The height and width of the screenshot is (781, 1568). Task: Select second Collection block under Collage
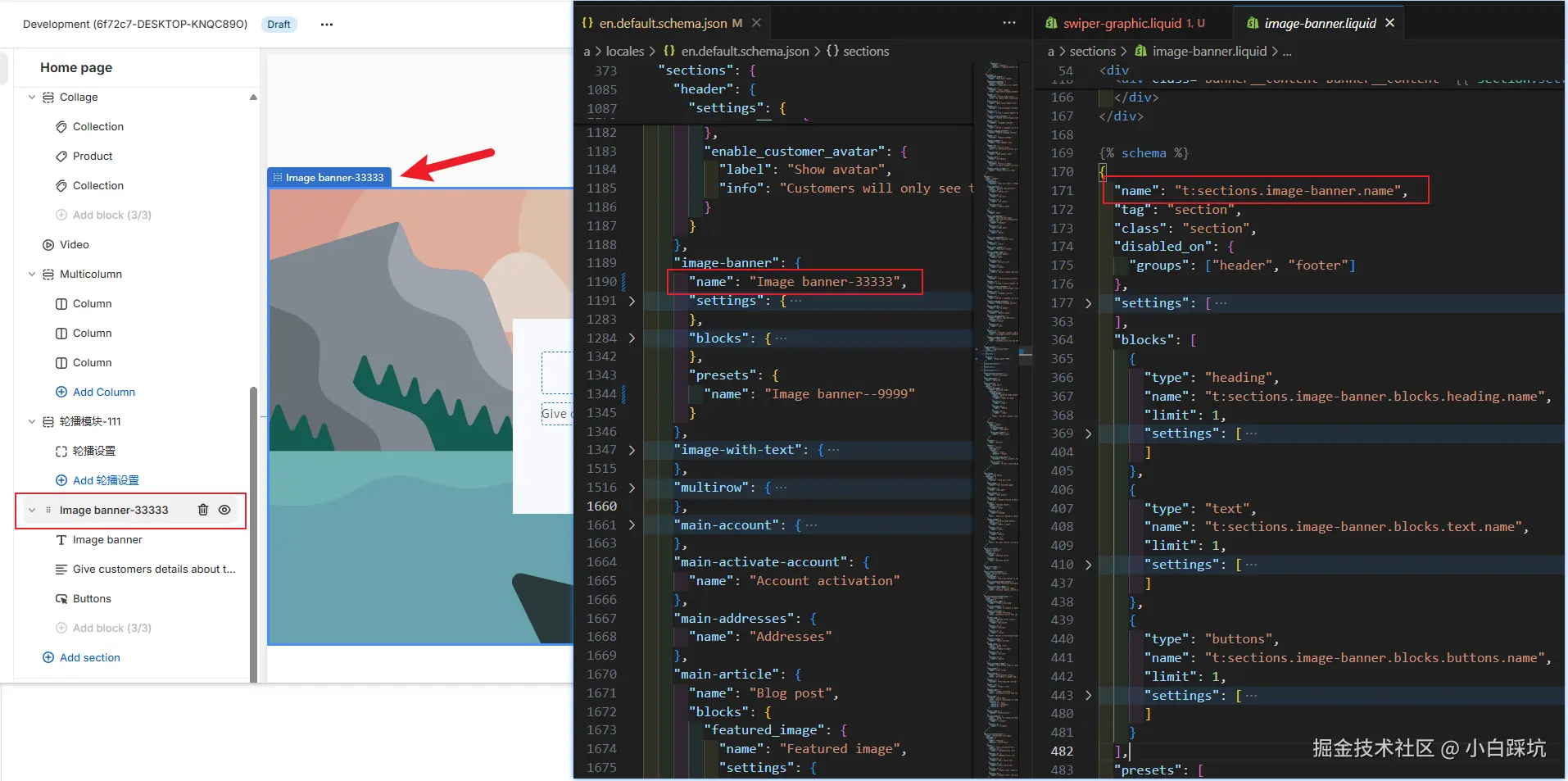coord(97,185)
